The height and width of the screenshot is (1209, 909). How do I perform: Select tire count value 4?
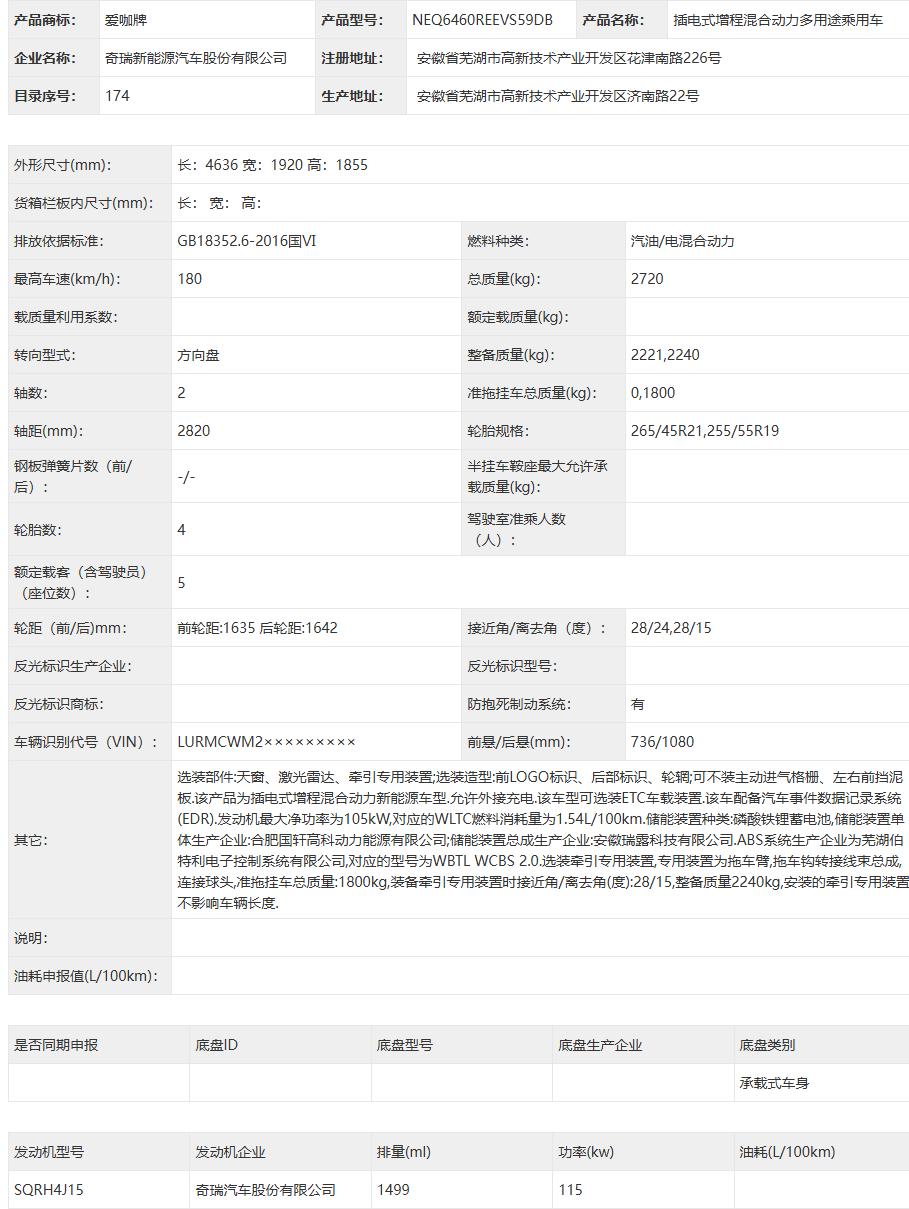181,529
